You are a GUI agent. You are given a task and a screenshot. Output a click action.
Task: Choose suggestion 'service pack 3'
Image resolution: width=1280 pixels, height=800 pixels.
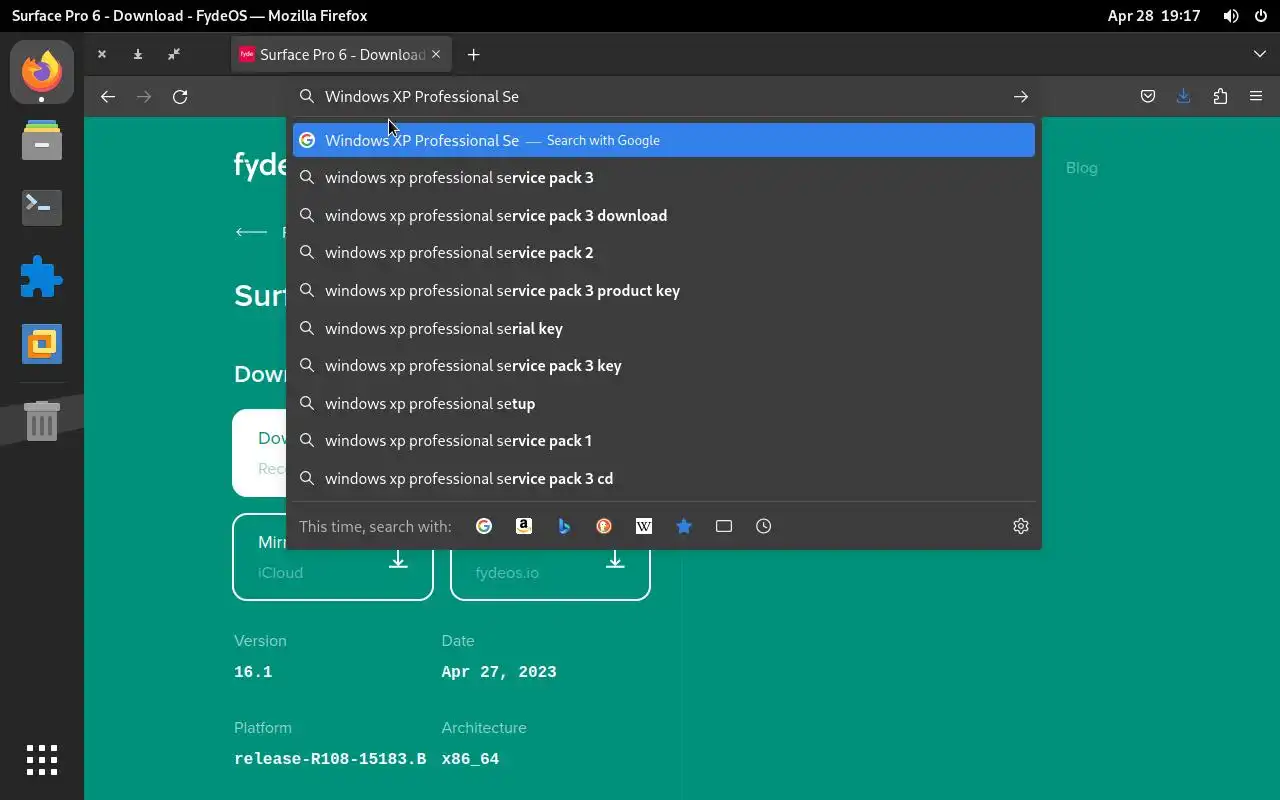point(664,178)
